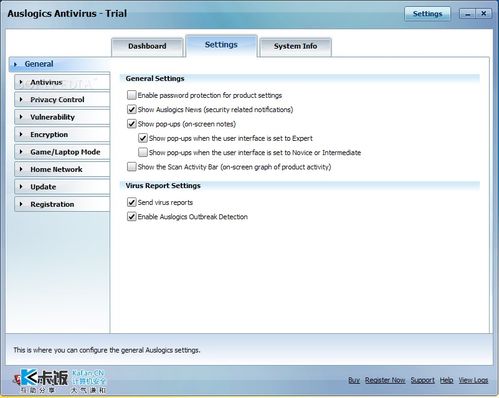Open Home Network settings in sidebar
The image size is (499, 398).
tap(62, 169)
